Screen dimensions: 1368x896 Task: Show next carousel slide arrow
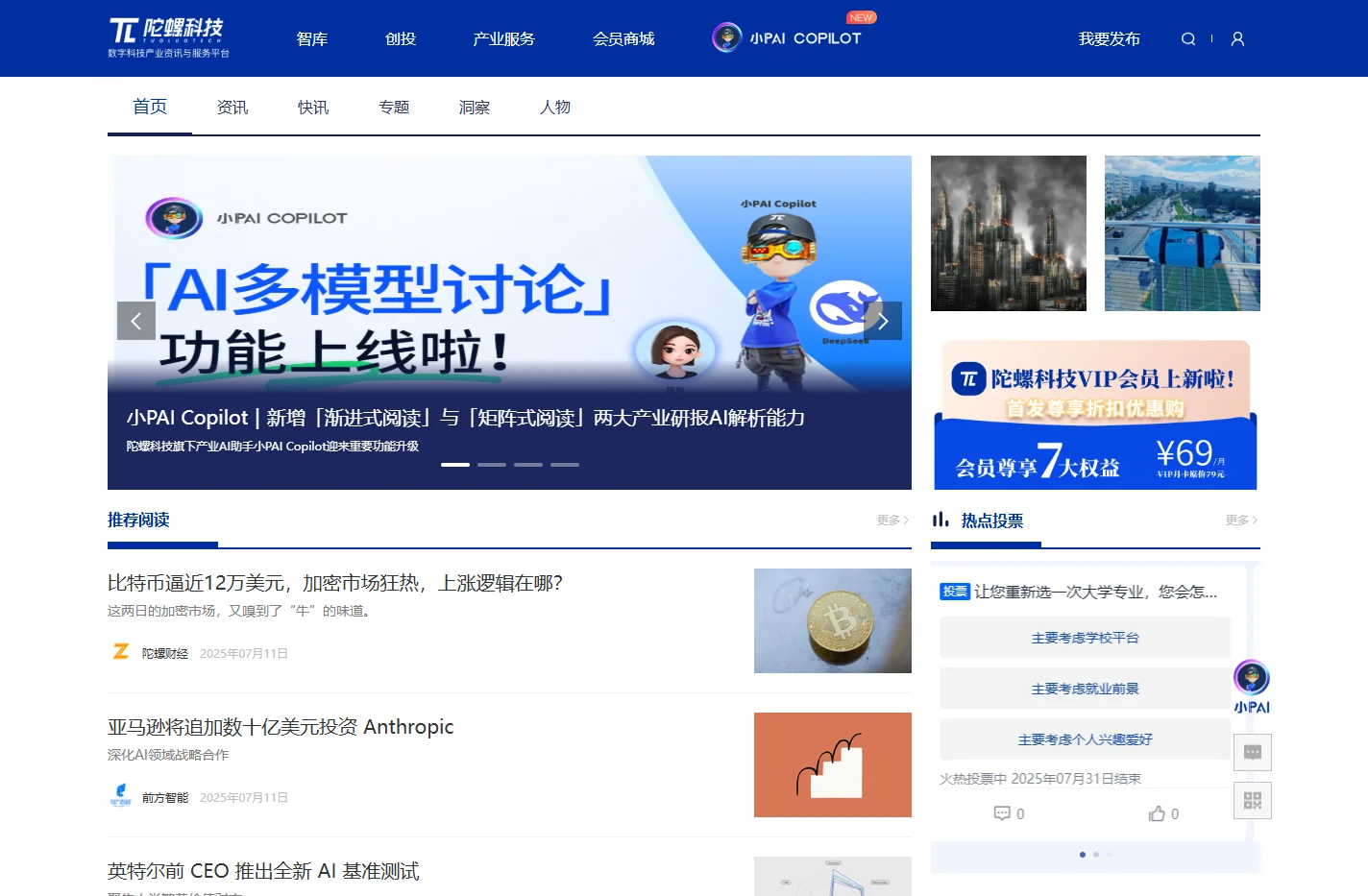coord(883,321)
